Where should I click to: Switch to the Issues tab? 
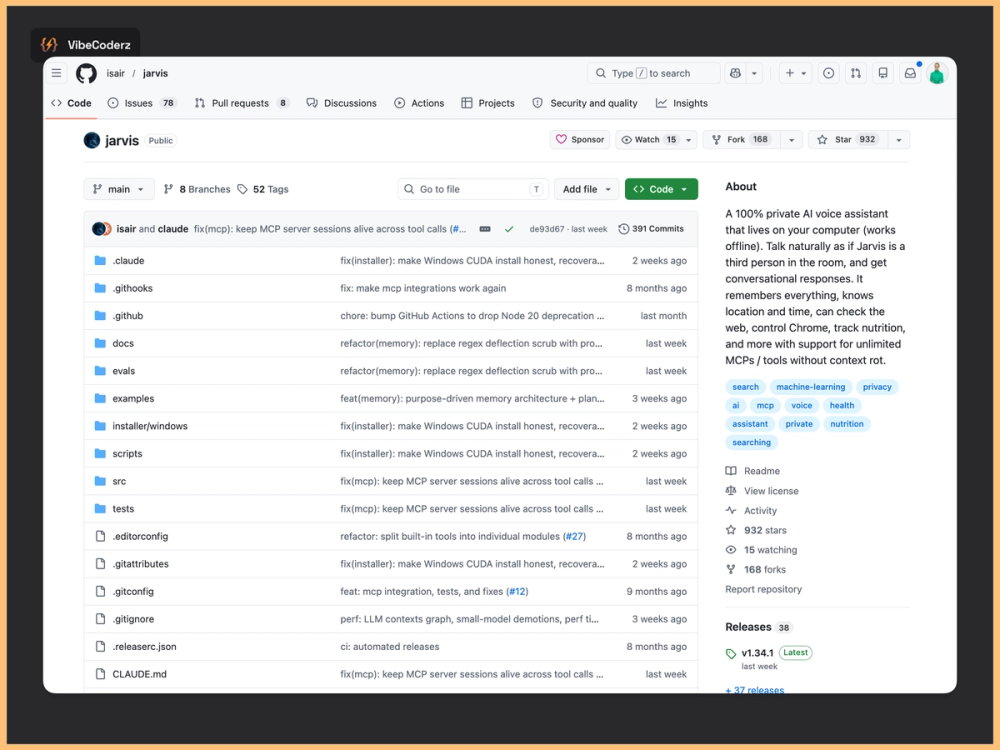(x=141, y=103)
